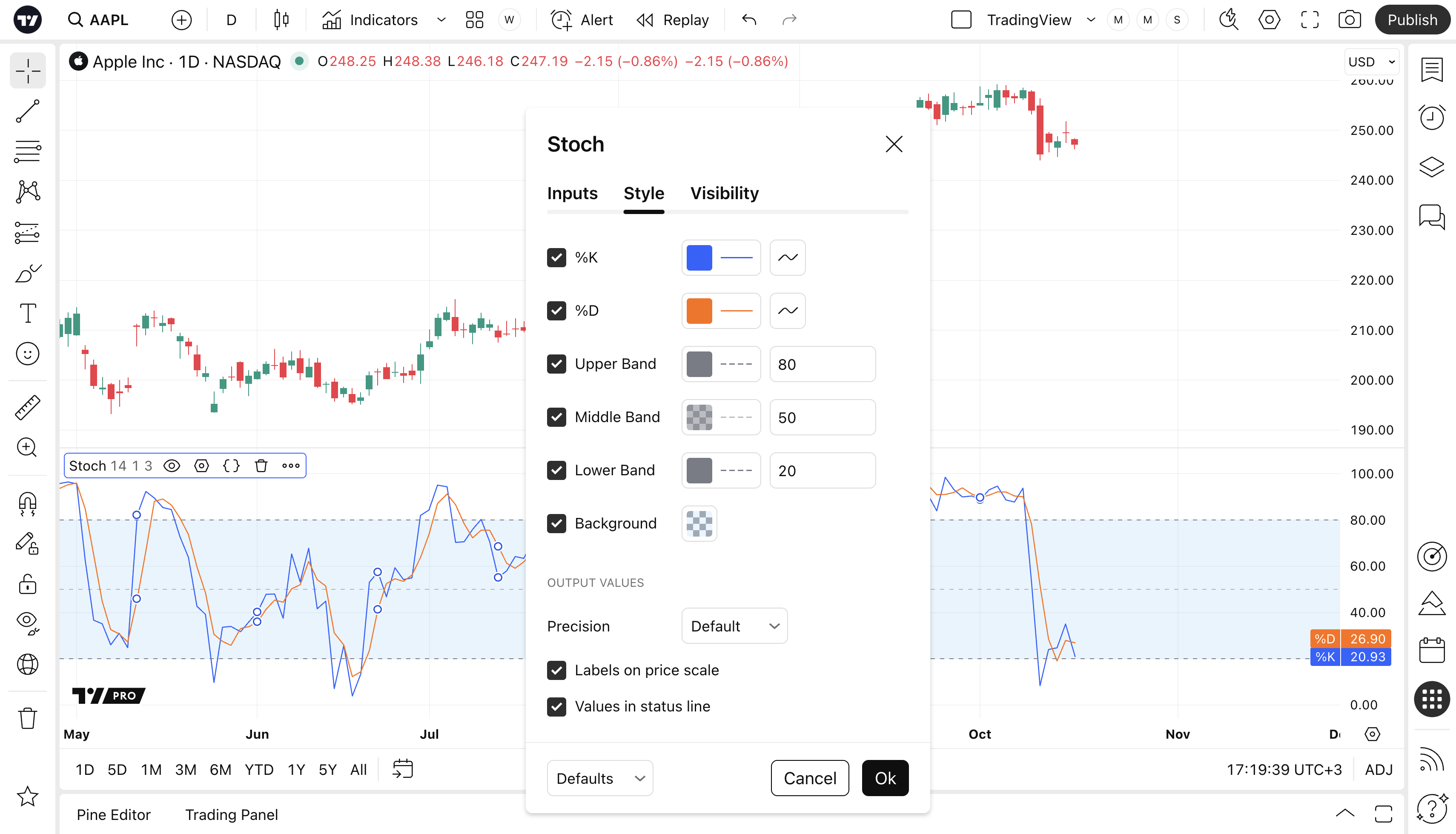The width and height of the screenshot is (1456, 834).
Task: Open the Measure ruler tool
Action: pyautogui.click(x=28, y=408)
